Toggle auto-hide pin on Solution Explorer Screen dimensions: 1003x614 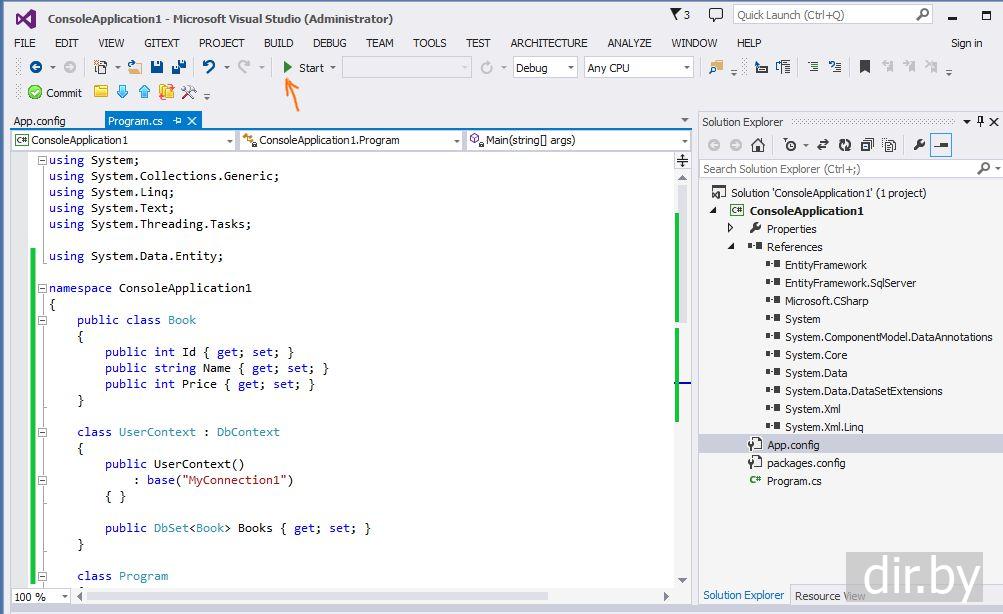click(981, 121)
